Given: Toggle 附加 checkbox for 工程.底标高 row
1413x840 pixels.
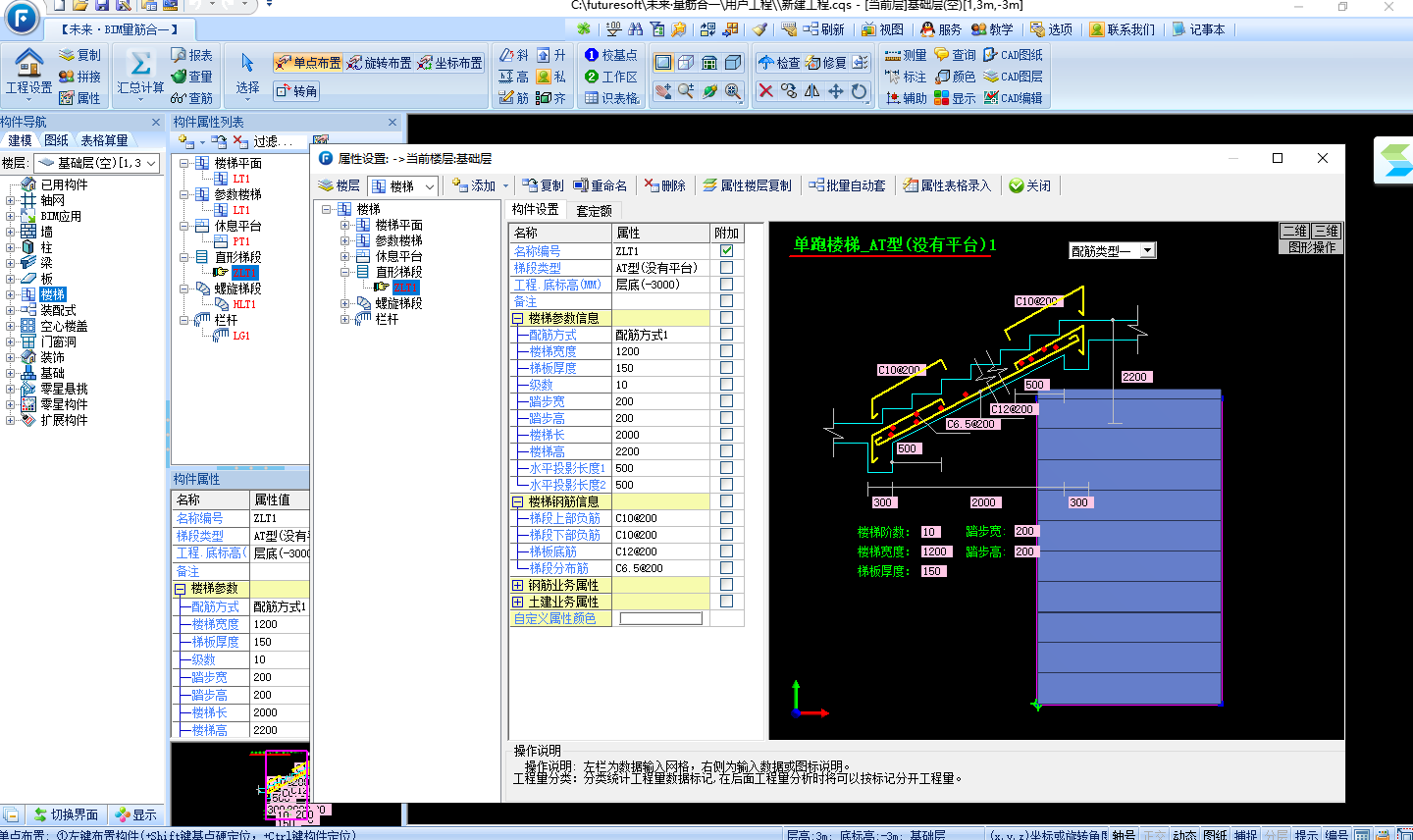Looking at the screenshot, I should [726, 285].
